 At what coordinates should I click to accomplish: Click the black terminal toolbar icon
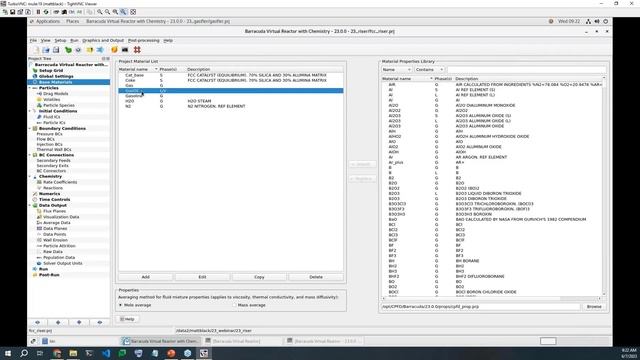(x=125, y=50)
